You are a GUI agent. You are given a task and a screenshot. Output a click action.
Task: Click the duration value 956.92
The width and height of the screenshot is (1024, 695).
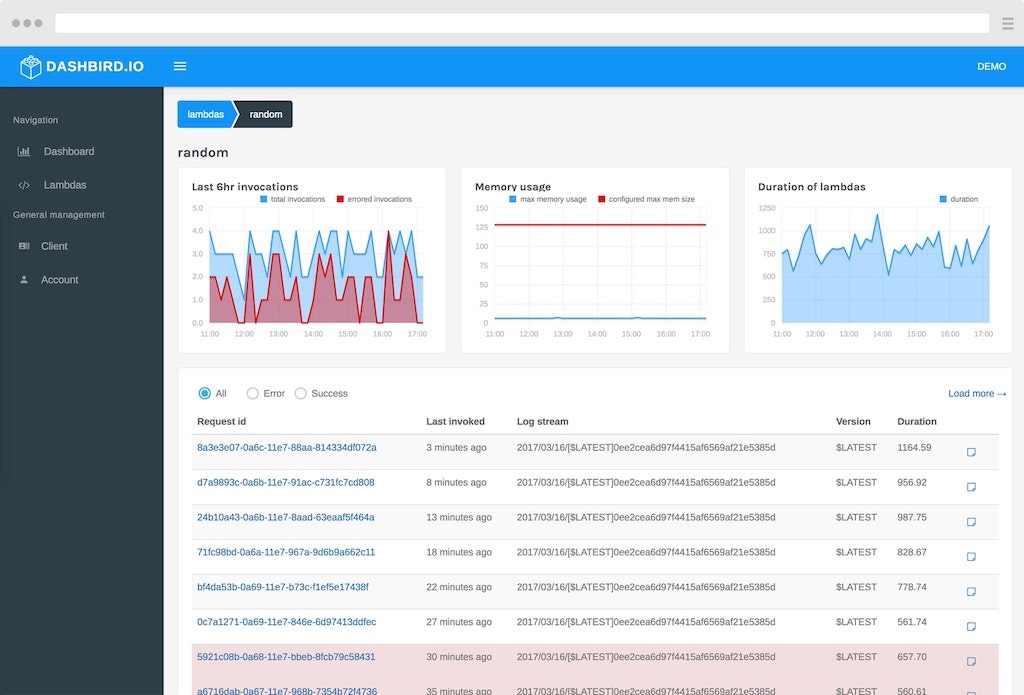(x=912, y=482)
